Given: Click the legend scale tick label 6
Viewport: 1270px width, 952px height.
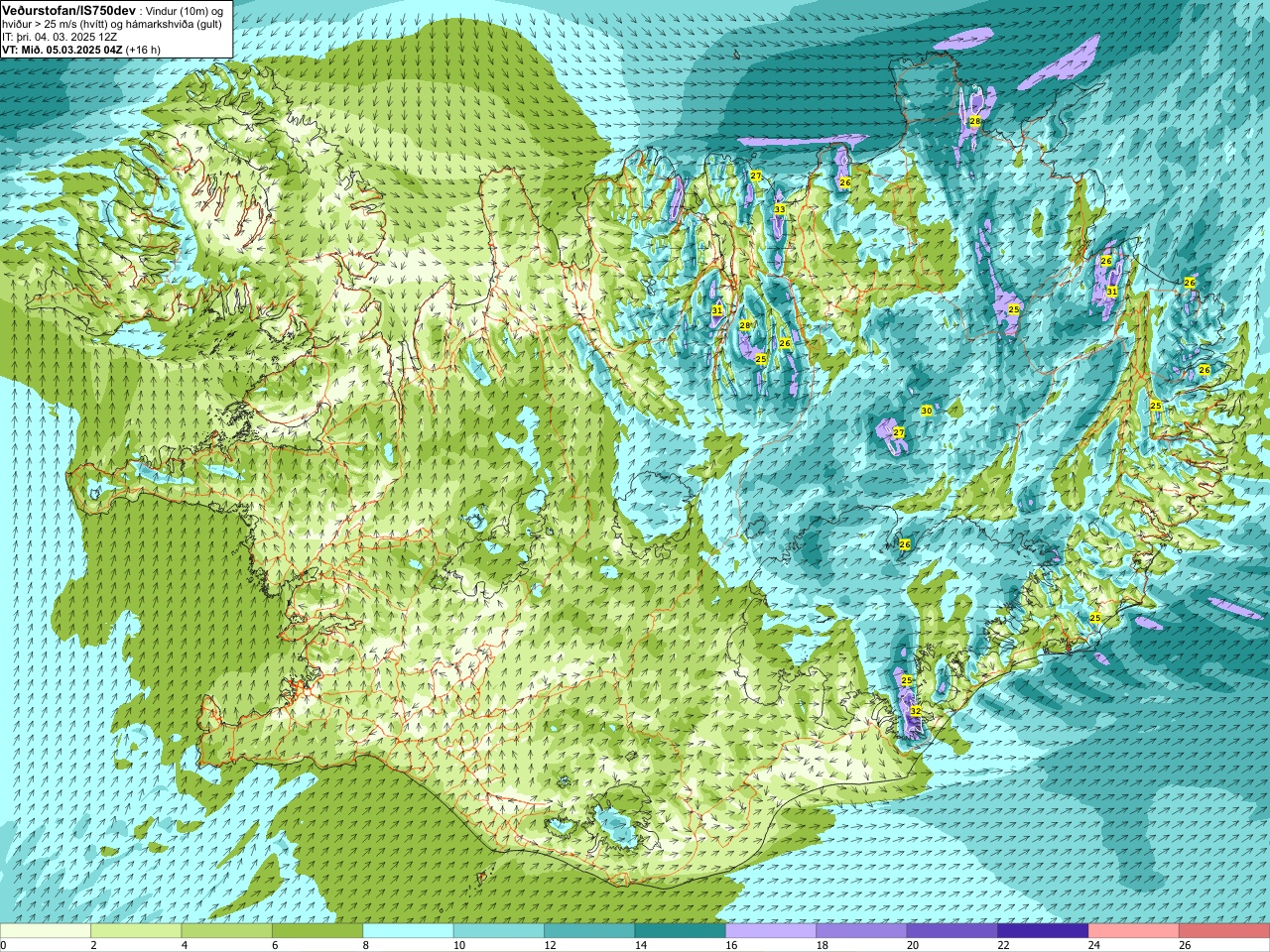Looking at the screenshot, I should pos(275,945).
